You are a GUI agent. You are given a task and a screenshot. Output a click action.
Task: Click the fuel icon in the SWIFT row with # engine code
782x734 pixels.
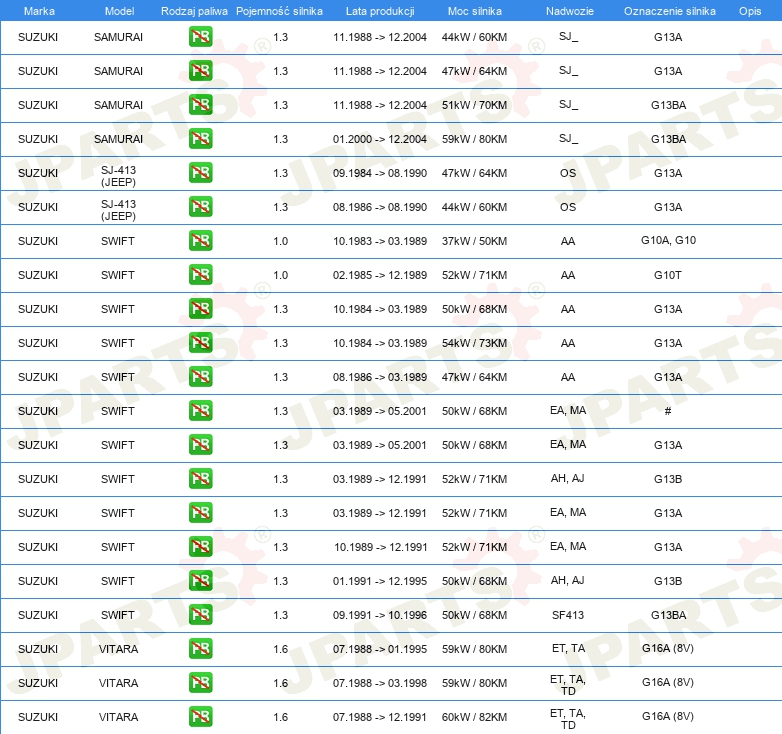(200, 410)
